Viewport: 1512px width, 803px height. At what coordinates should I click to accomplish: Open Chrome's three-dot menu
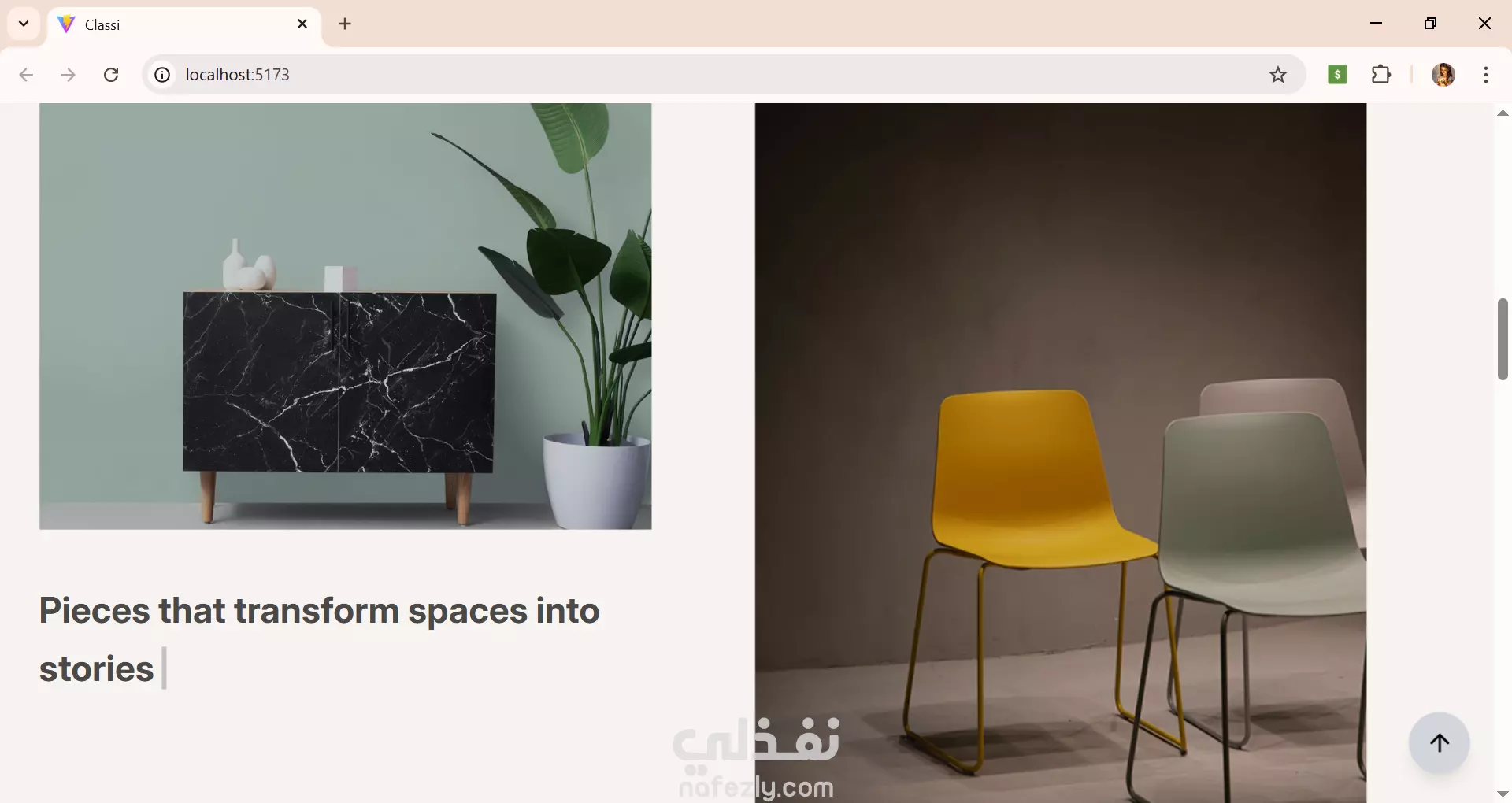click(1485, 75)
